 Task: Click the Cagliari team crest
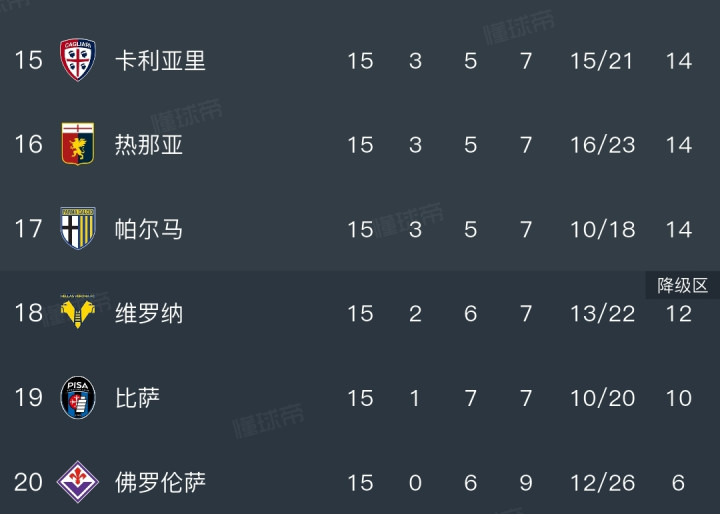click(x=77, y=60)
